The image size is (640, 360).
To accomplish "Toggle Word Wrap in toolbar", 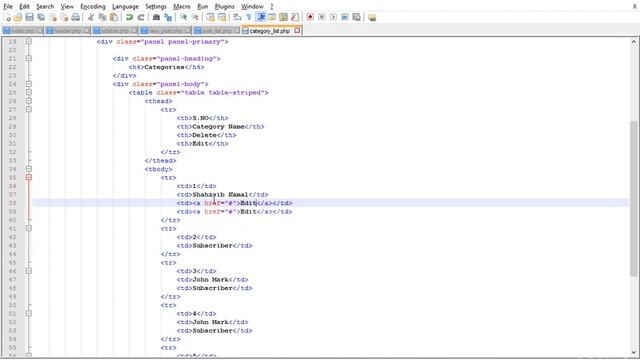I will point(237,17).
